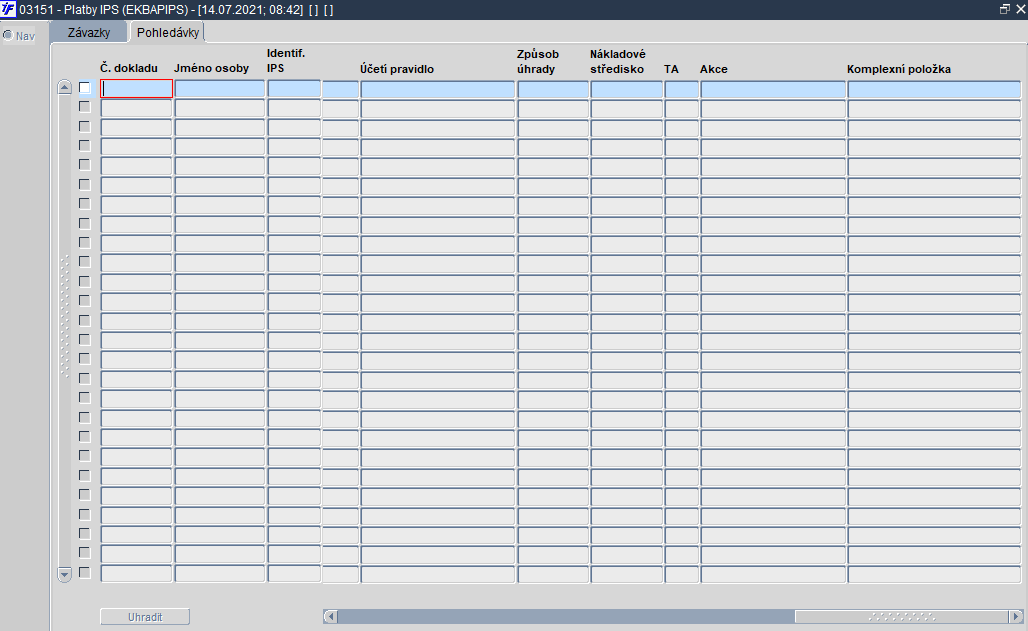Tick the checkbox in the first row
The height and width of the screenshot is (631, 1028).
85,88
